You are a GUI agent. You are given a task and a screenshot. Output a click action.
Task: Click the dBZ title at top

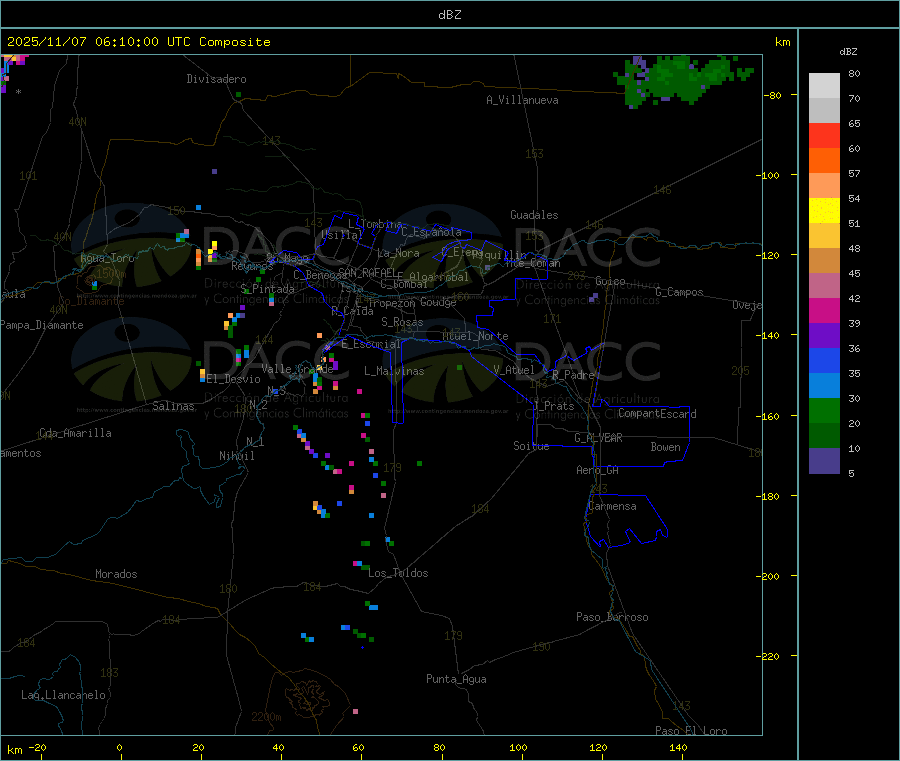(x=449, y=15)
